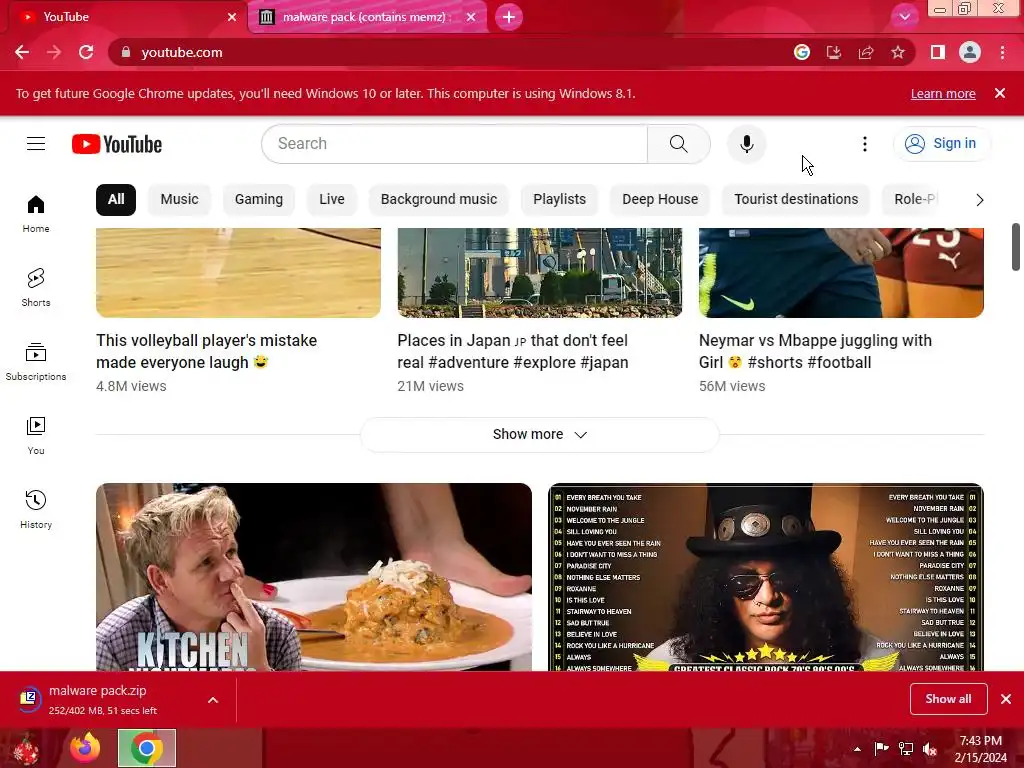Open the tab search dropdown arrow
Viewport: 1024px width, 768px height.
(904, 17)
